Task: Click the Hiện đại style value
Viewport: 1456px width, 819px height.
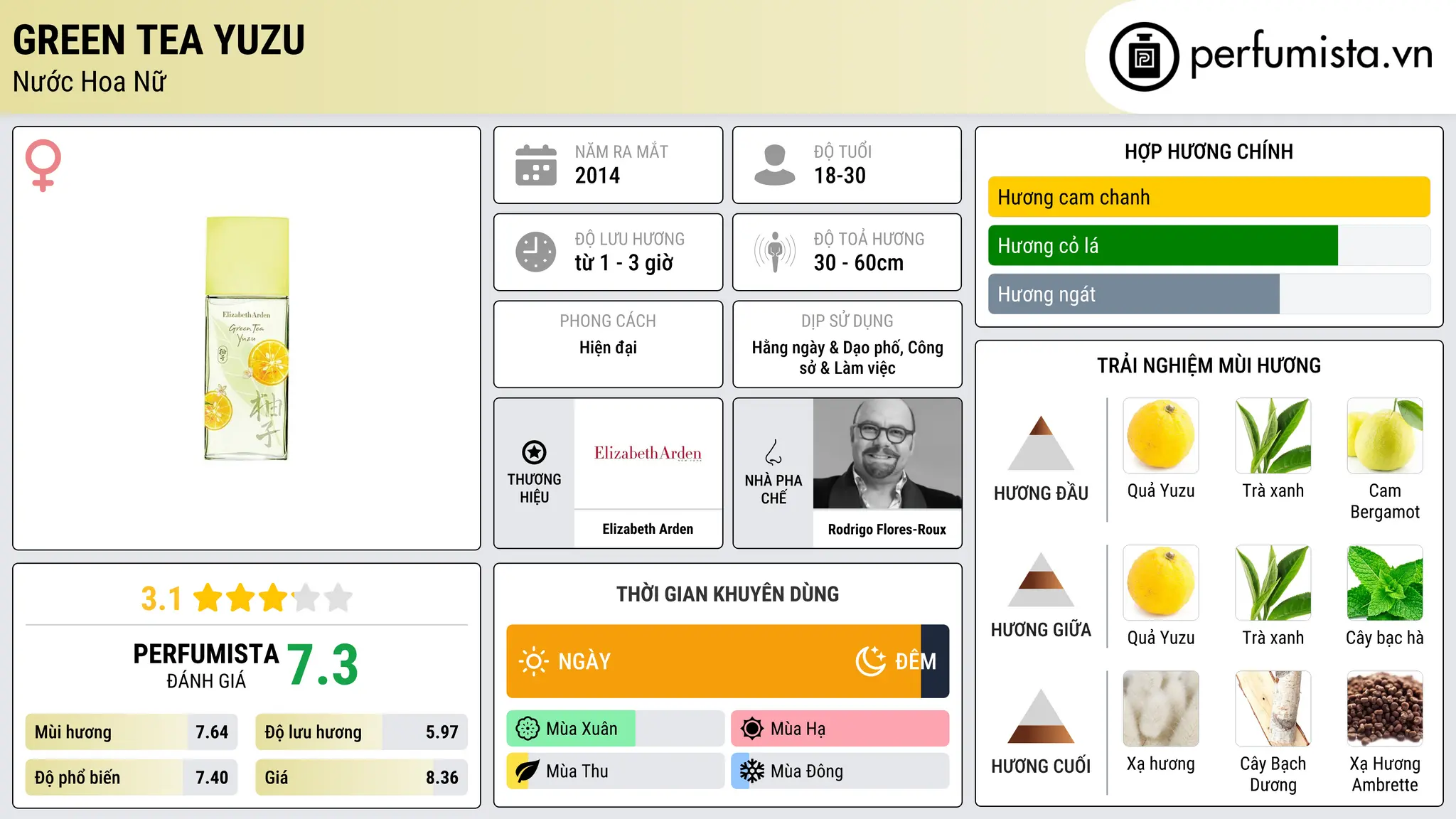Action: pyautogui.click(x=608, y=348)
